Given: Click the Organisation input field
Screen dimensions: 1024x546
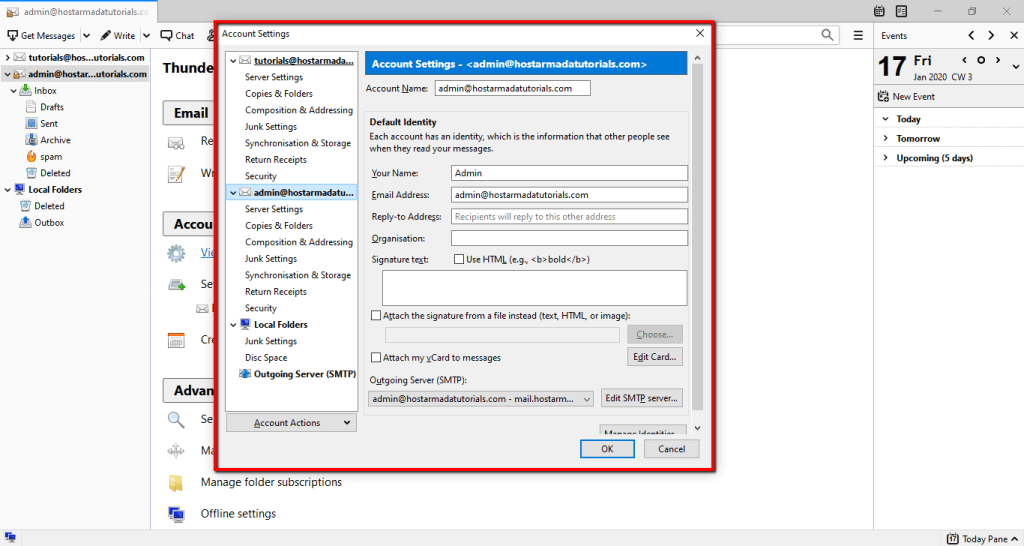Looking at the screenshot, I should [569, 238].
